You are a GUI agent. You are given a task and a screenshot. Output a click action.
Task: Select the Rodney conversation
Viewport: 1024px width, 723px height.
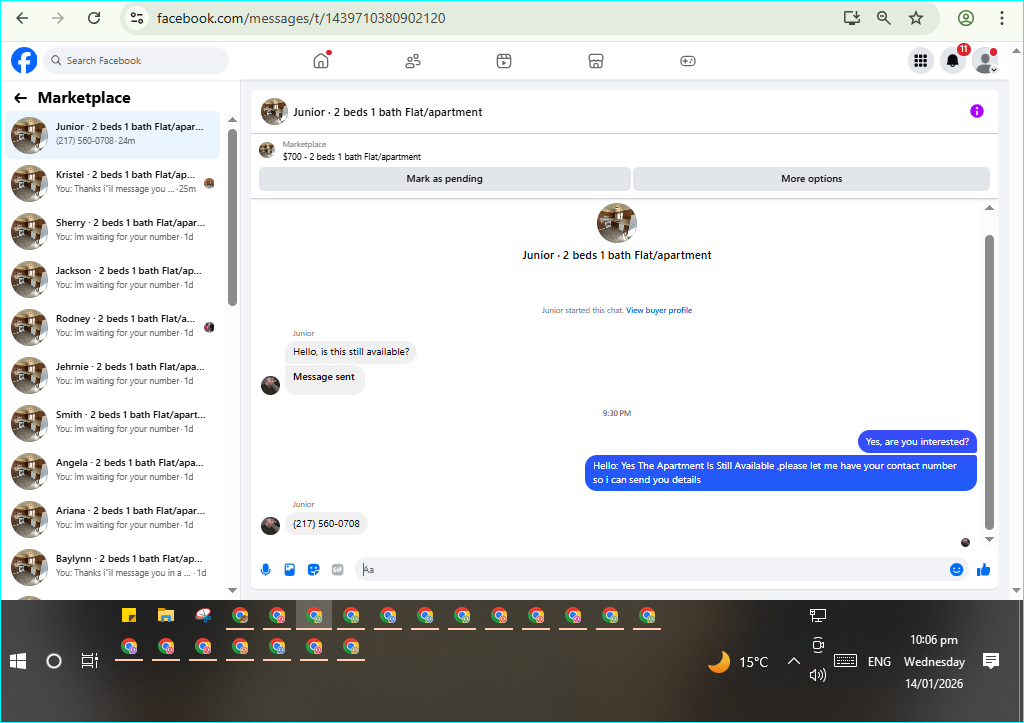113,327
